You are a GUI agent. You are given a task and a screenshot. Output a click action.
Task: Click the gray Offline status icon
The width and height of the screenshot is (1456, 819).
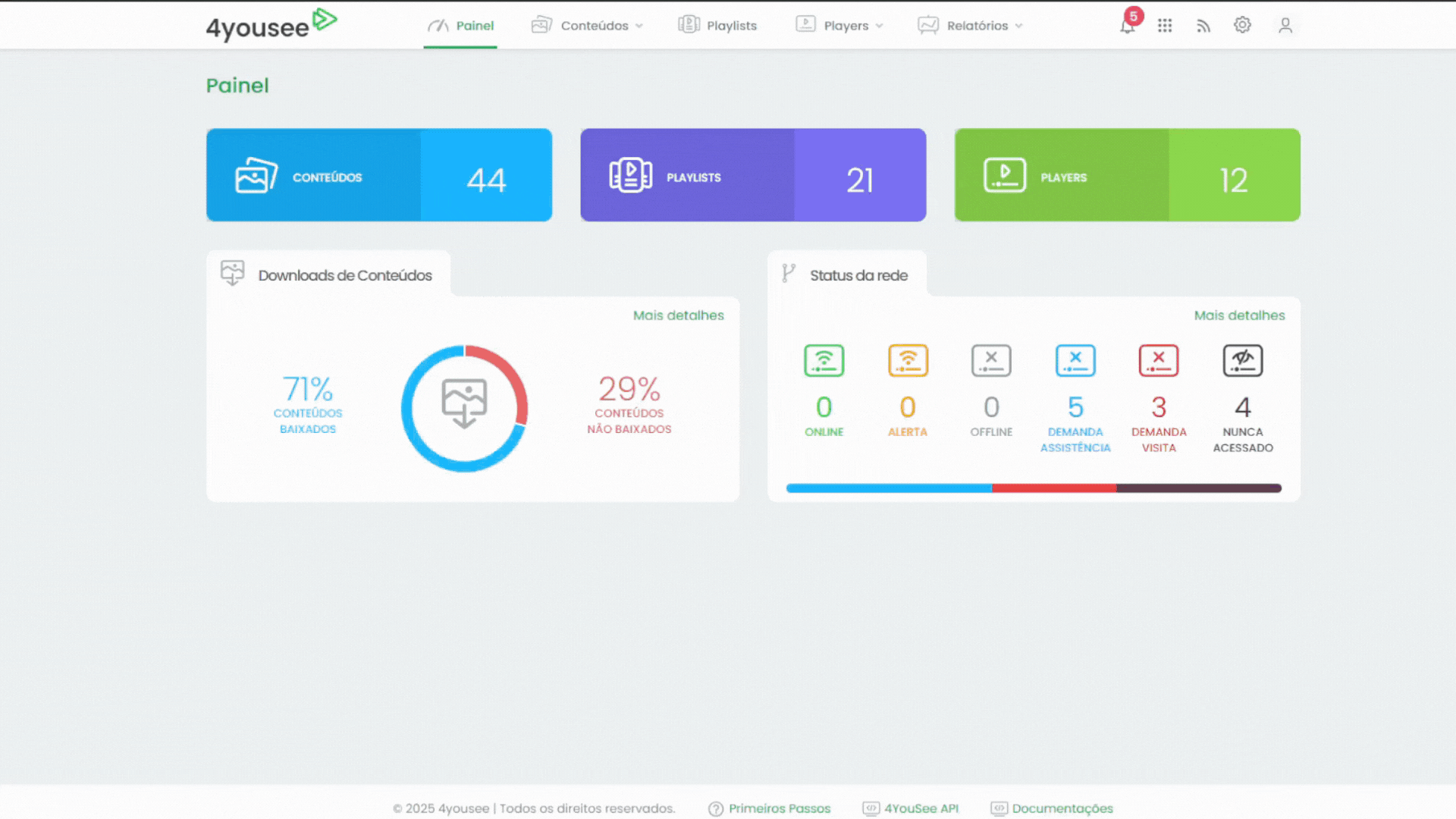991,360
